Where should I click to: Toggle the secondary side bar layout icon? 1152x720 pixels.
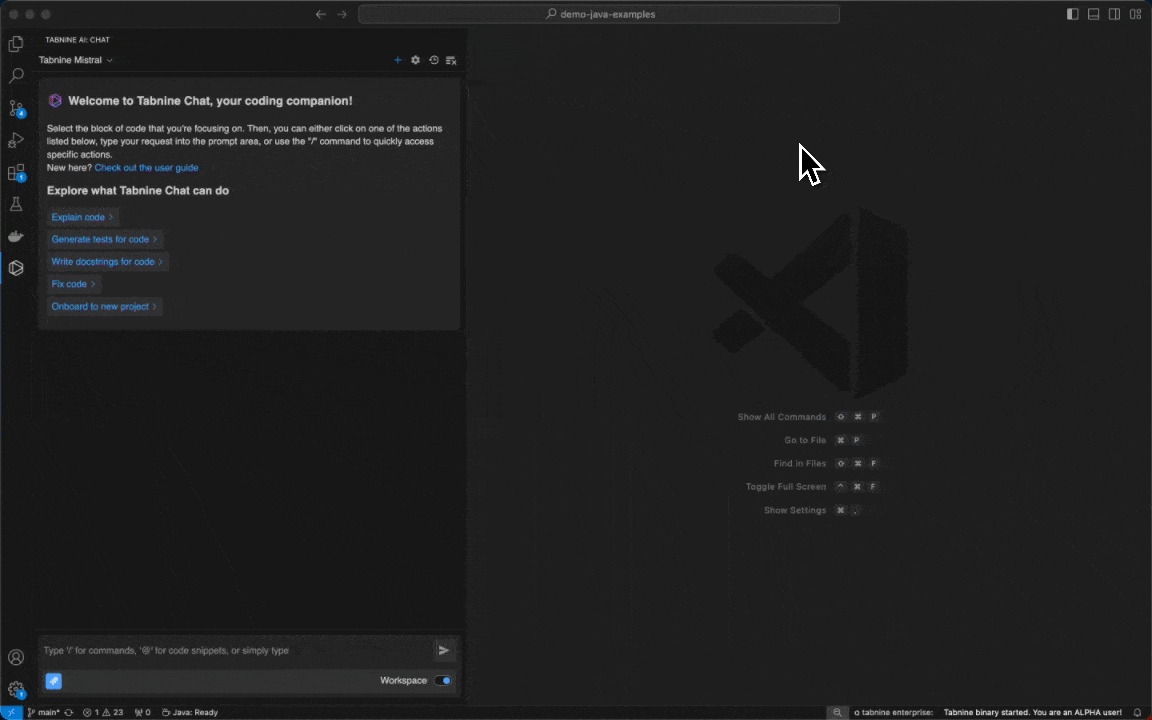pyautogui.click(x=1115, y=14)
